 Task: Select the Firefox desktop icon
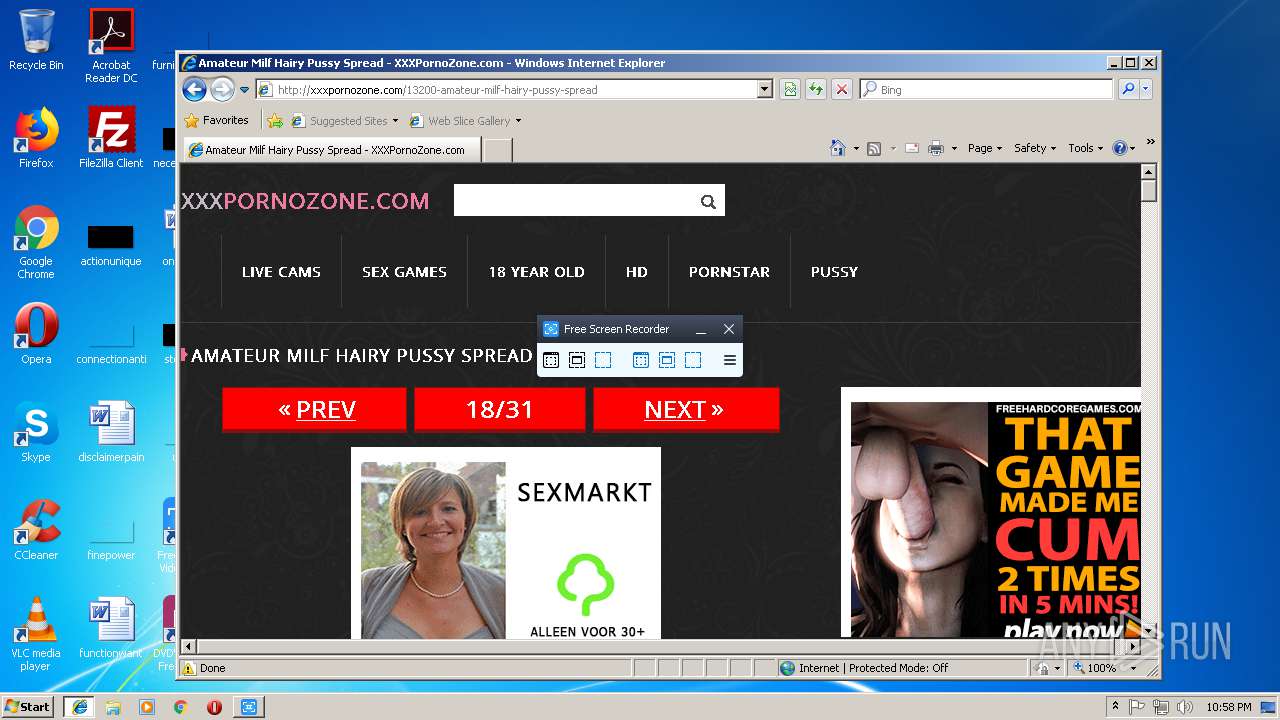(x=36, y=138)
